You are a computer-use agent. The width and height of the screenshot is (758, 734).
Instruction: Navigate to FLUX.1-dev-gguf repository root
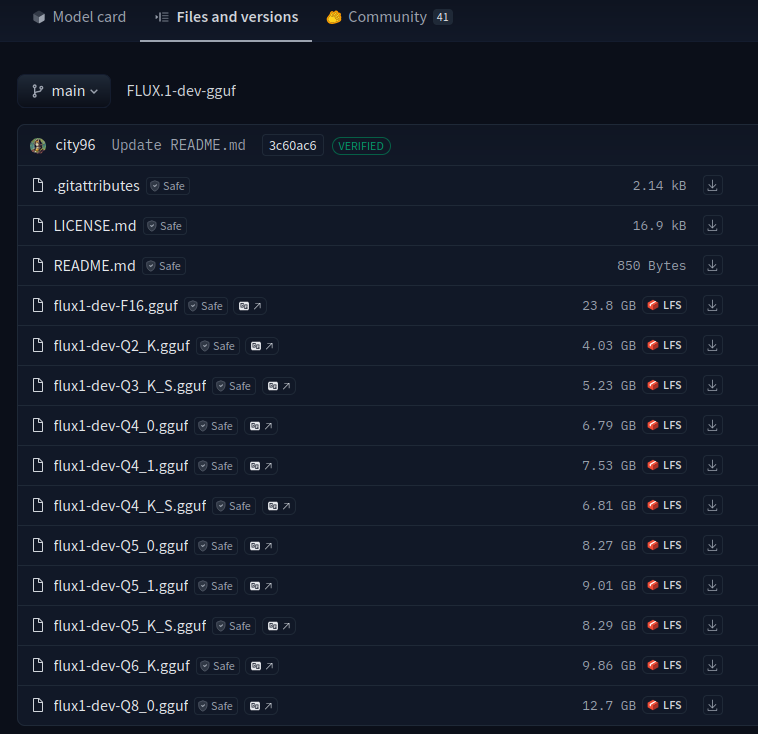click(x=181, y=91)
